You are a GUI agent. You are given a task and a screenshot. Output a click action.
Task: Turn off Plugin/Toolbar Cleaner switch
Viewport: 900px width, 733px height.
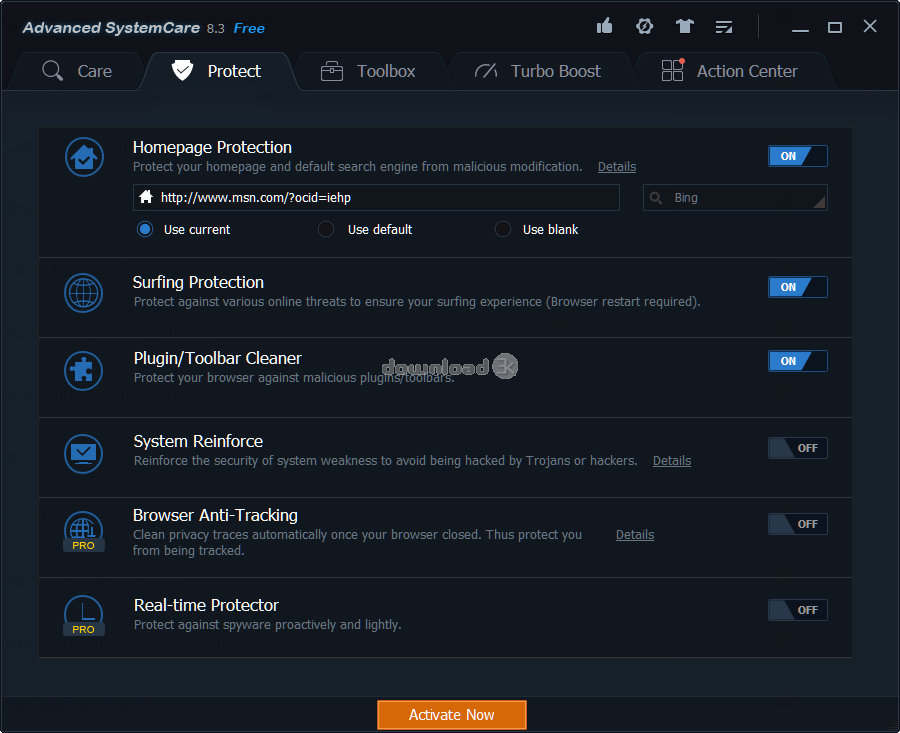pyautogui.click(x=798, y=361)
